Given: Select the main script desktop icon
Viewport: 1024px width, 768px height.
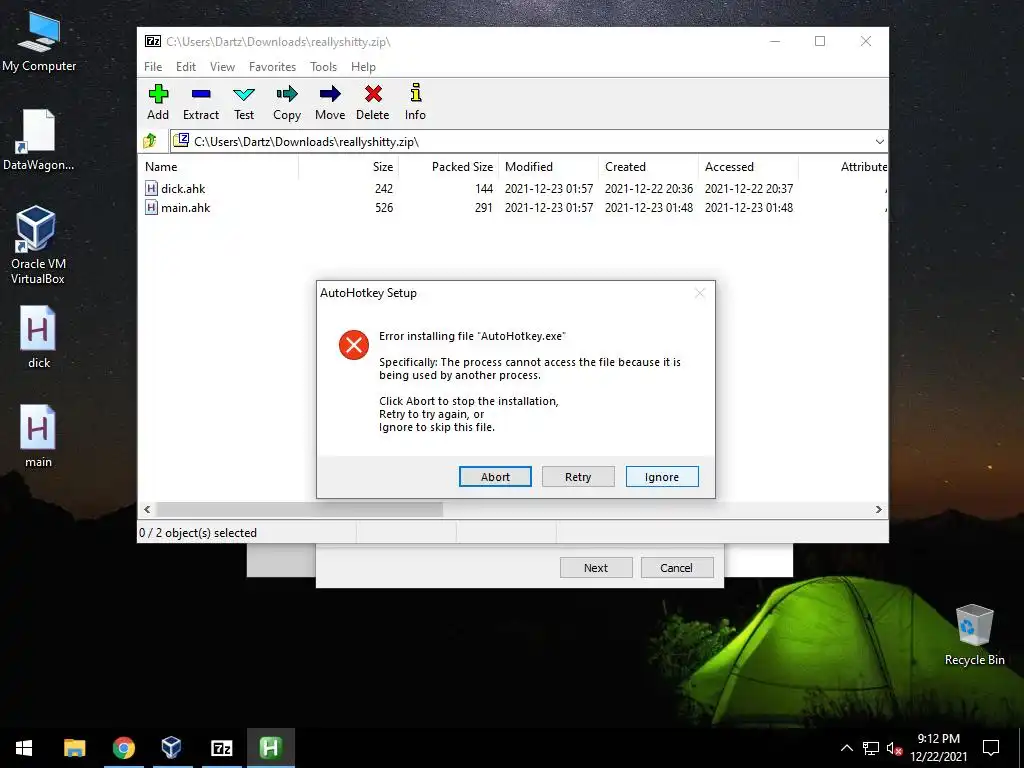Looking at the screenshot, I should click(38, 436).
